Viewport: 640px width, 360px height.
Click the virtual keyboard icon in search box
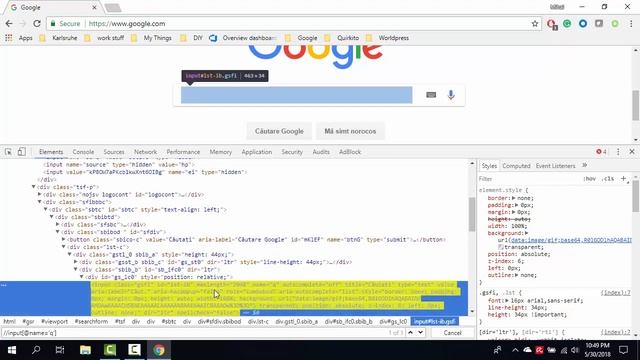[431, 95]
